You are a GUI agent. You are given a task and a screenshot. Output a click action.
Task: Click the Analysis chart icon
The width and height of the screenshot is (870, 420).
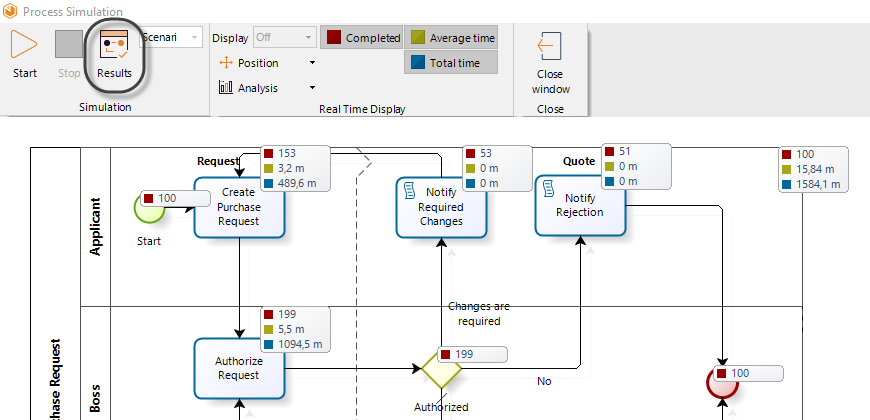pos(226,88)
